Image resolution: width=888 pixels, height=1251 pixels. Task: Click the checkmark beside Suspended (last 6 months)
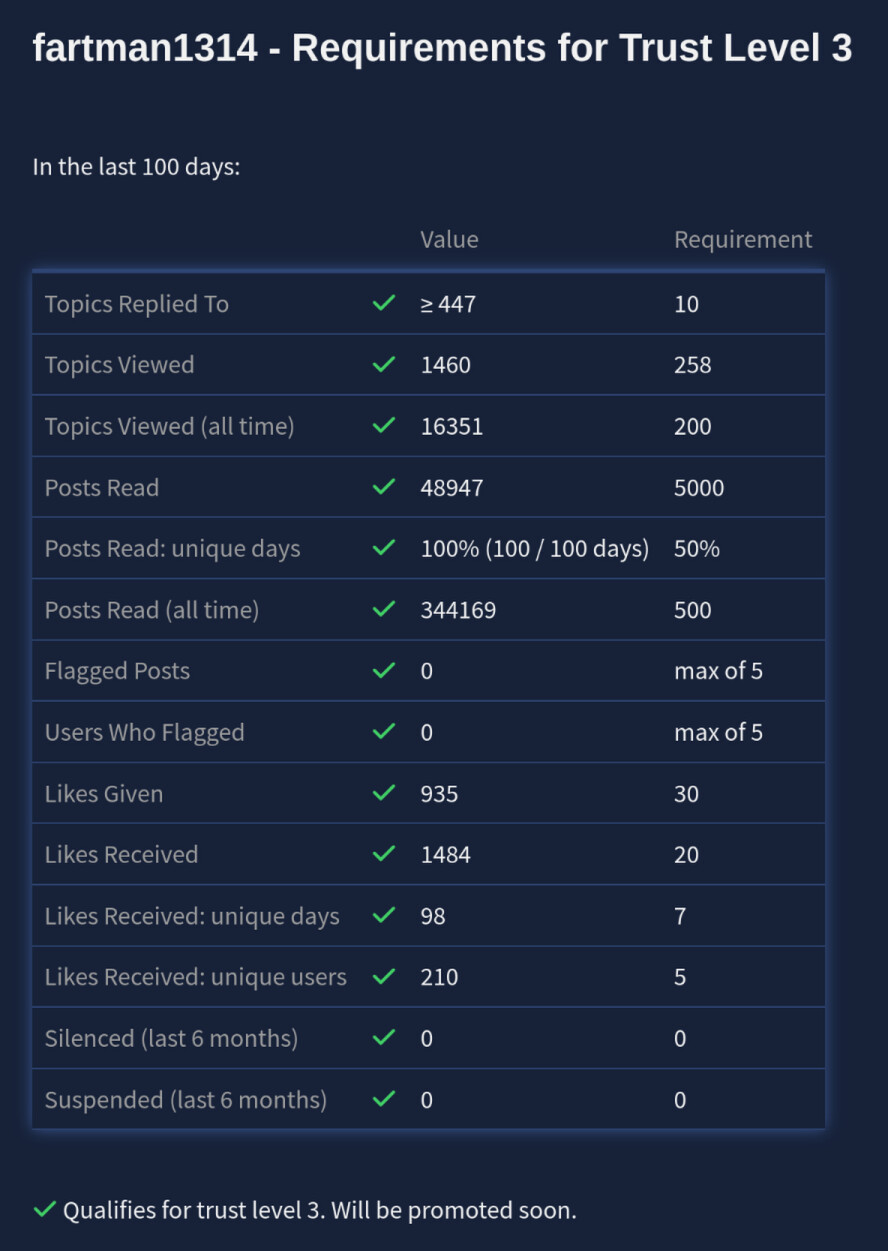[x=383, y=1099]
